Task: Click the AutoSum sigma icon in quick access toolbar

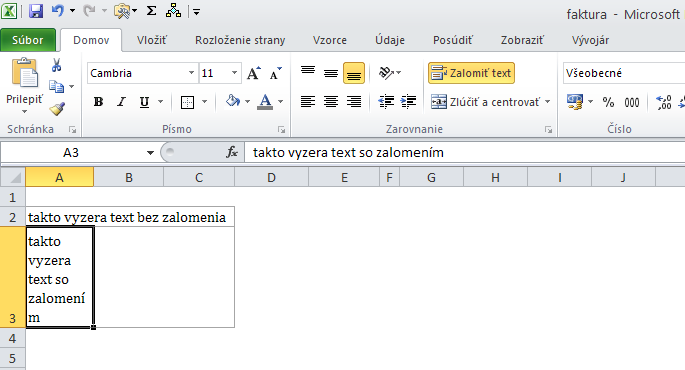Action: coord(152,11)
